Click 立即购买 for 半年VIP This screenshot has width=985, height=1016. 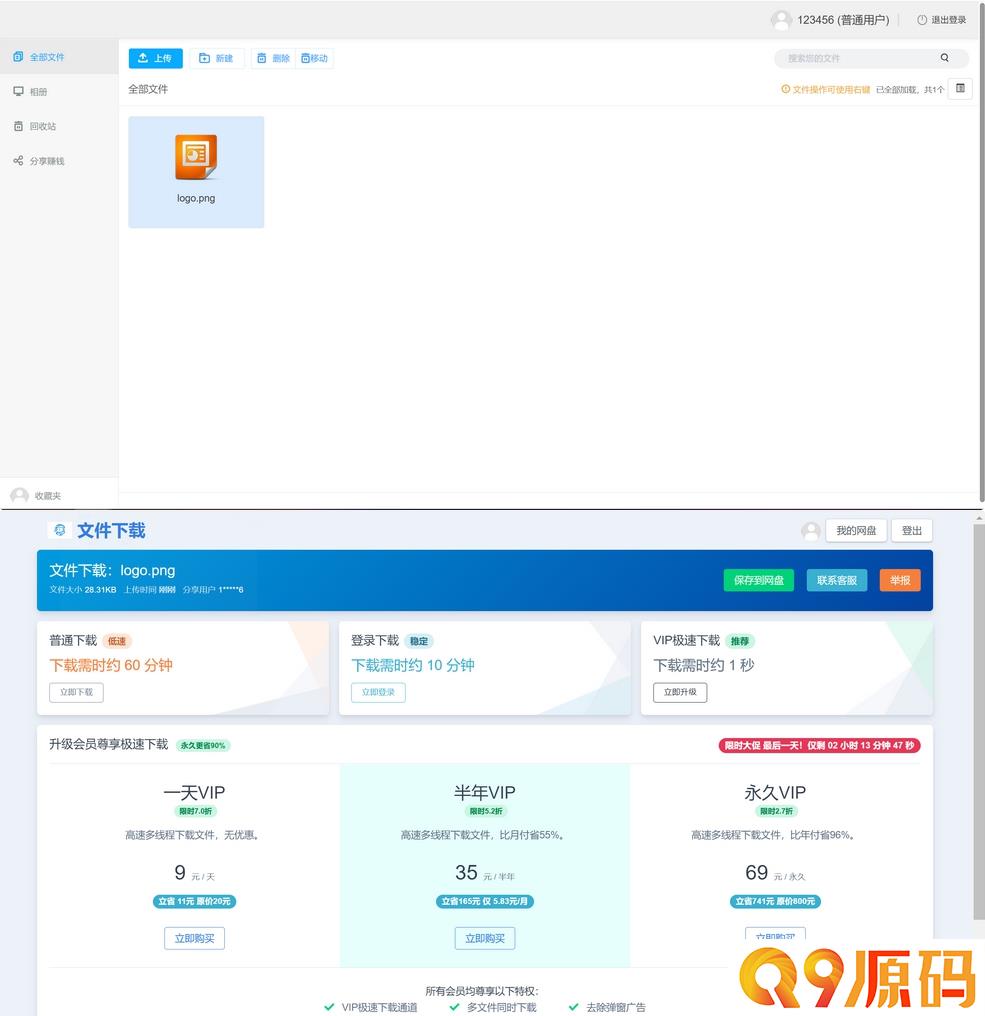tap(485, 938)
